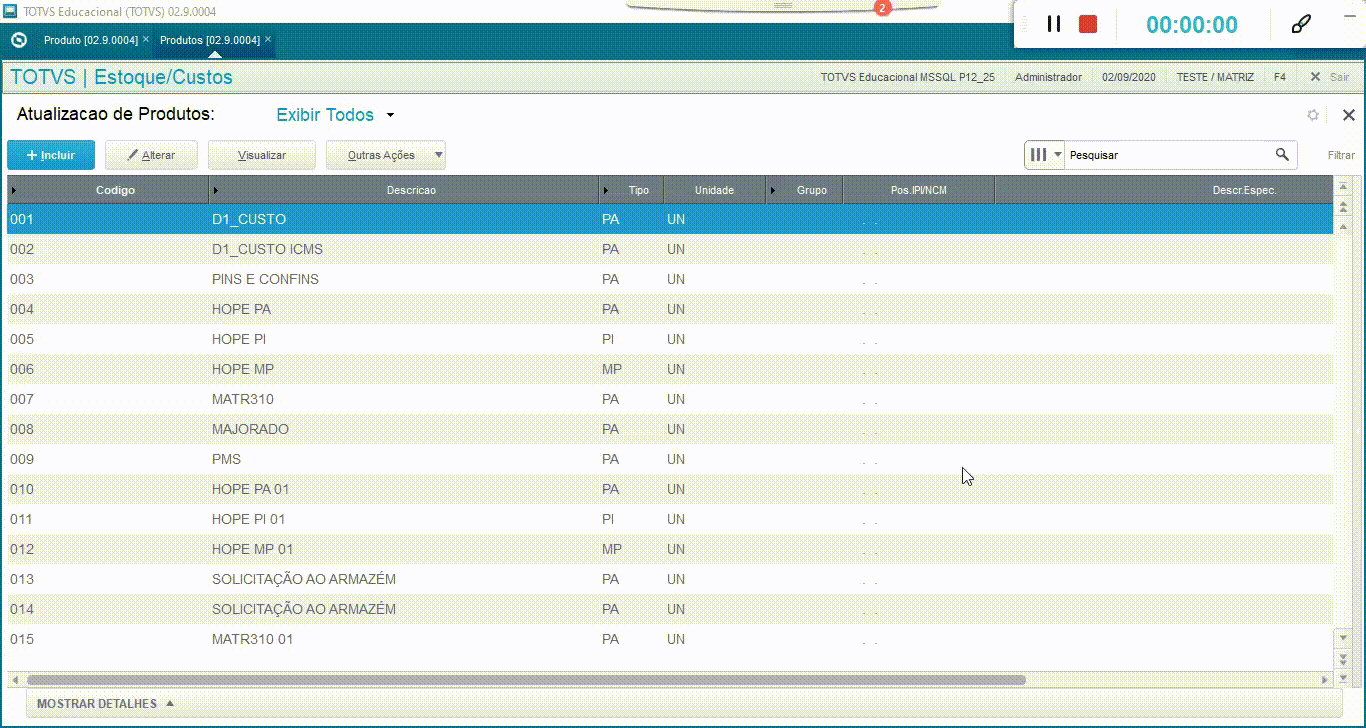
Task: Select row 009 PMS
Action: click(x=670, y=459)
